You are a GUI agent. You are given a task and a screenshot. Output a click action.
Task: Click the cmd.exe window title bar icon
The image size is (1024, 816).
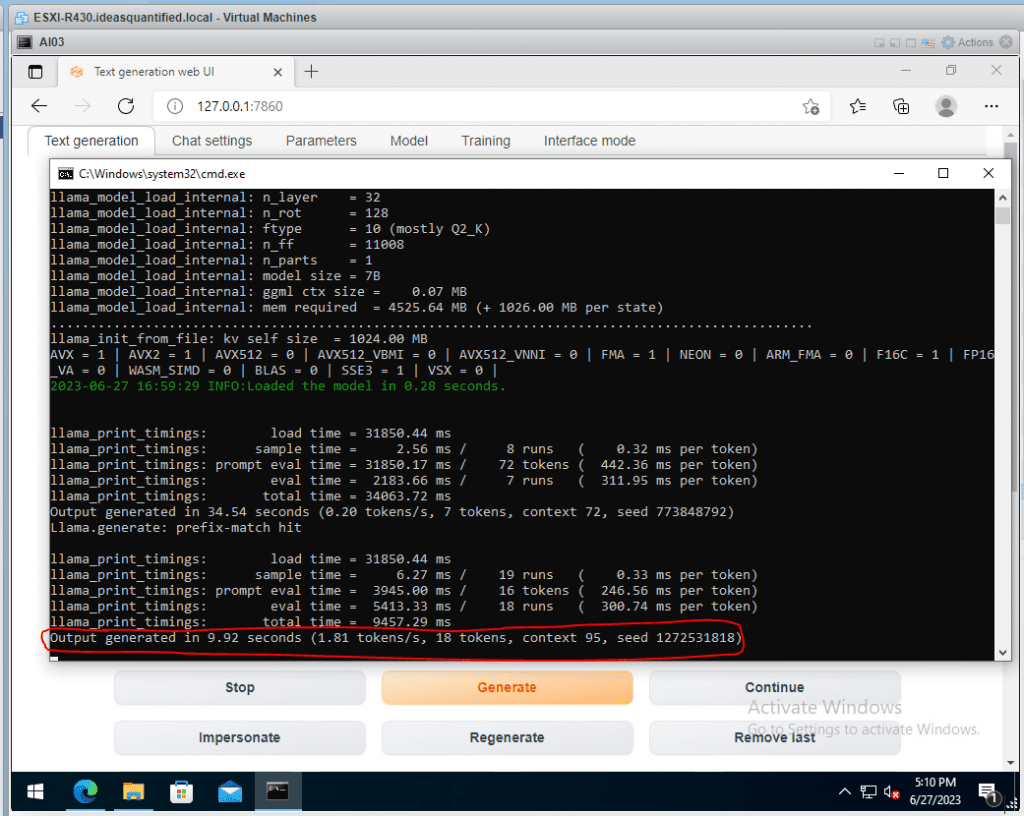(66, 174)
